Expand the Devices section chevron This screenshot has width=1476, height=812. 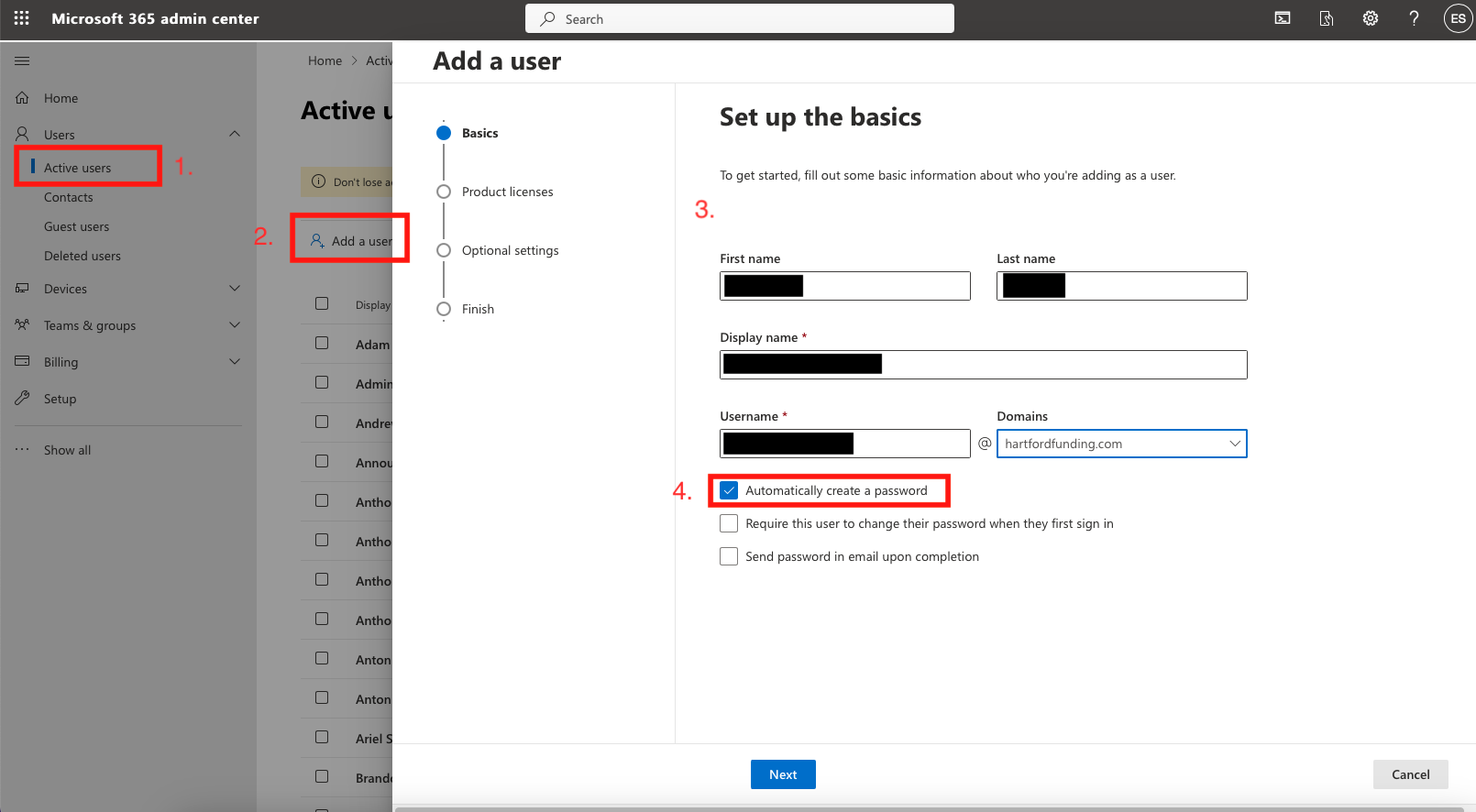[235, 288]
